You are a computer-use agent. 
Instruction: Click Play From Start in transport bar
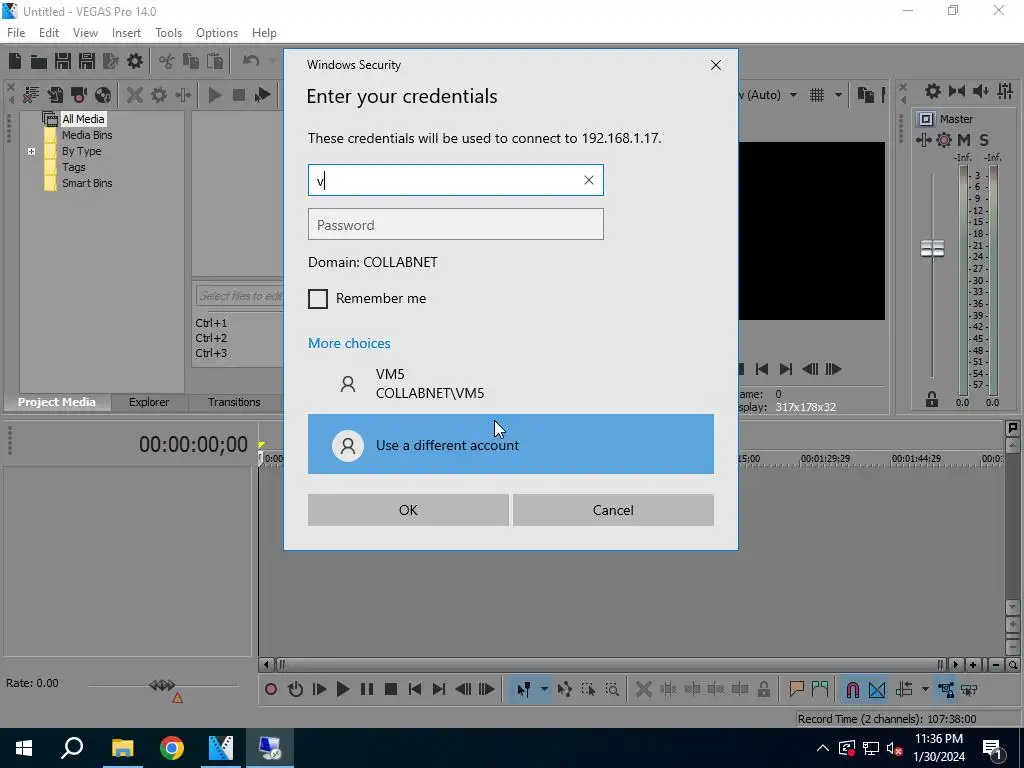click(x=319, y=689)
